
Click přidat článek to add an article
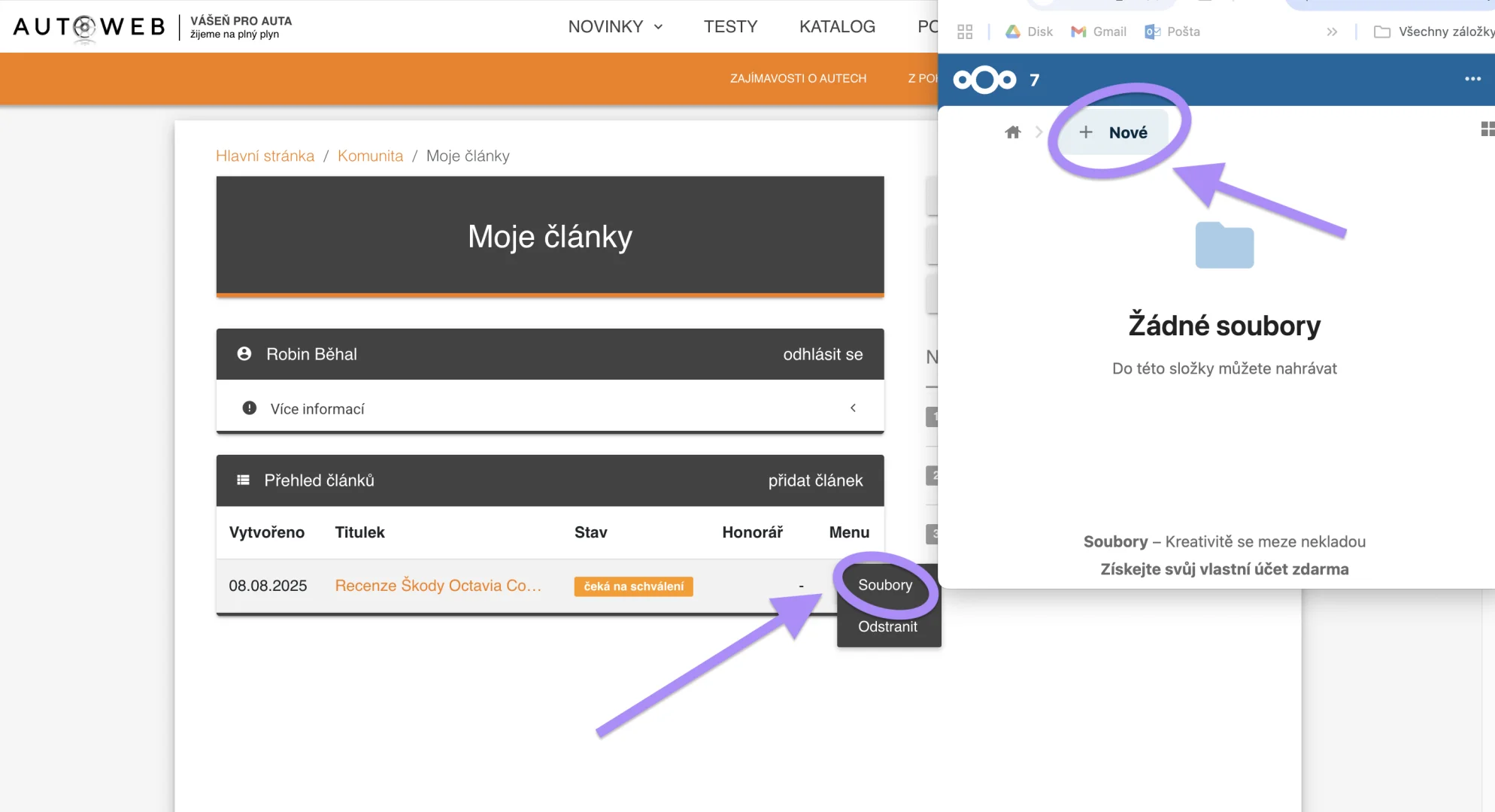click(x=815, y=480)
